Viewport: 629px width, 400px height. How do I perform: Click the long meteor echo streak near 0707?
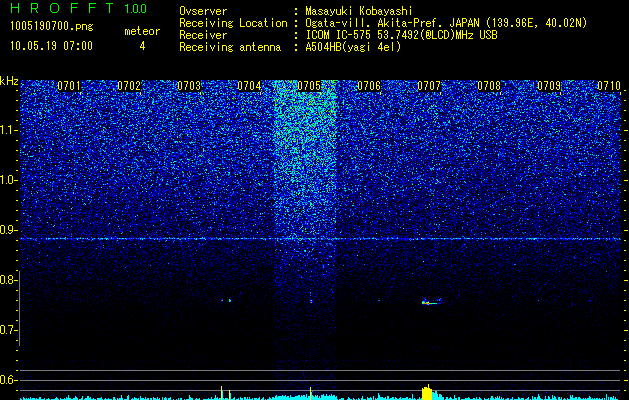point(431,302)
